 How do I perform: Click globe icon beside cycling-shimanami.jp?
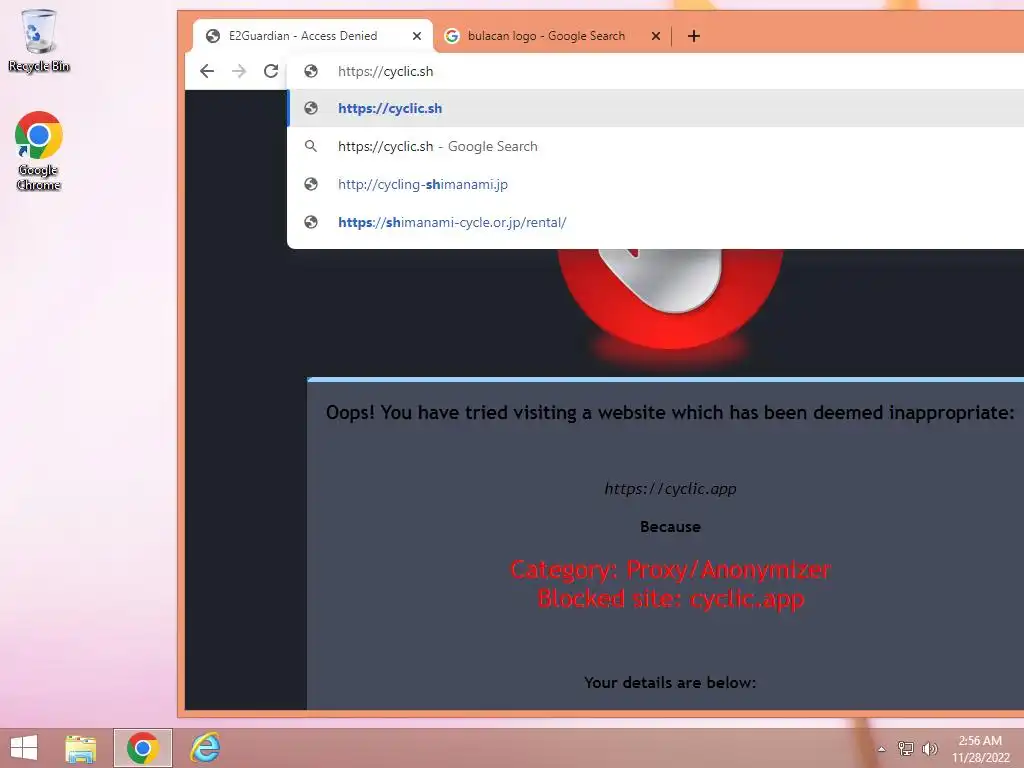pos(311,184)
